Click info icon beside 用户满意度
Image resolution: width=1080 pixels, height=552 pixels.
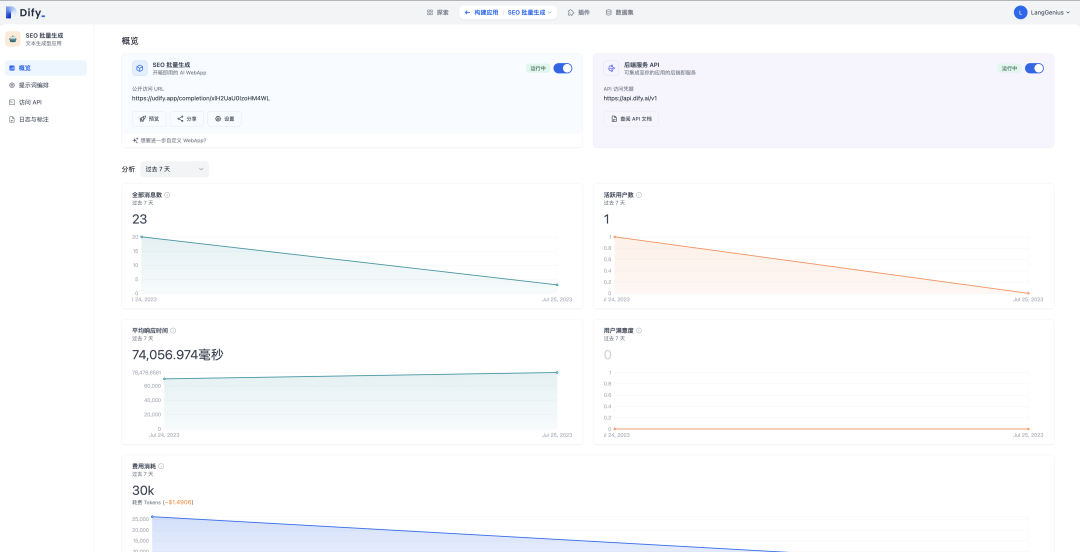coord(639,331)
